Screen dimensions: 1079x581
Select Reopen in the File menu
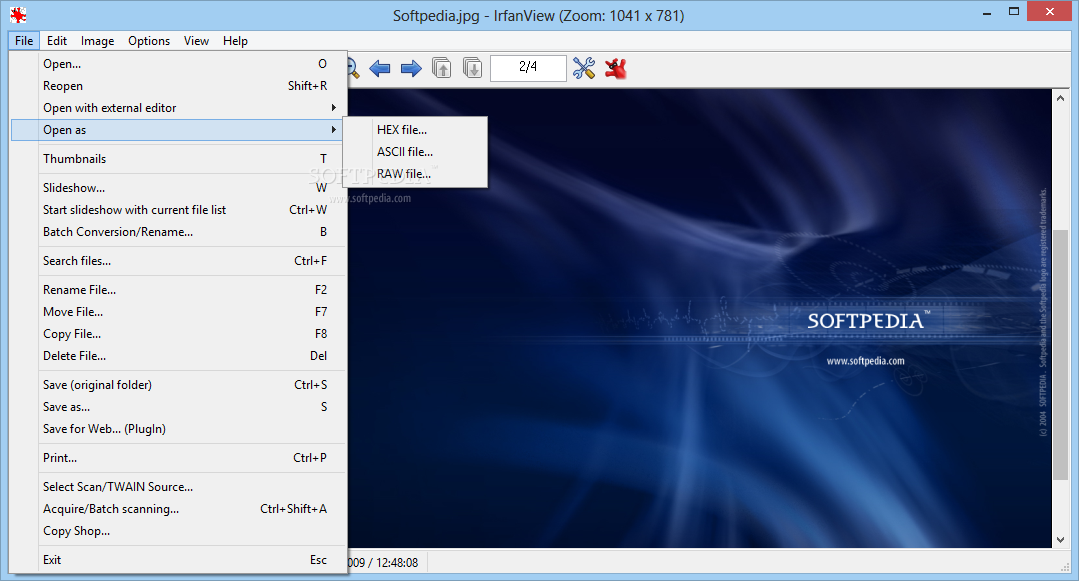(178, 86)
